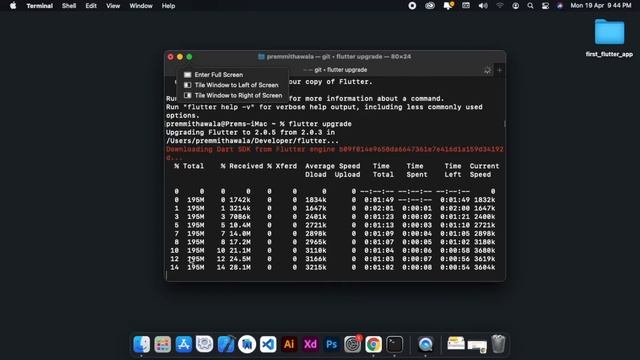Open Control Center
This screenshot has height=360, width=640.
pos(545,6)
